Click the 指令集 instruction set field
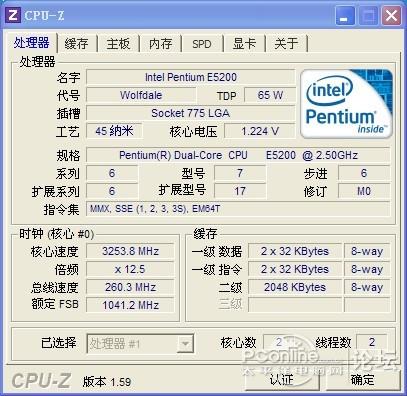Image resolution: width=407 pixels, height=396 pixels. tap(238, 209)
